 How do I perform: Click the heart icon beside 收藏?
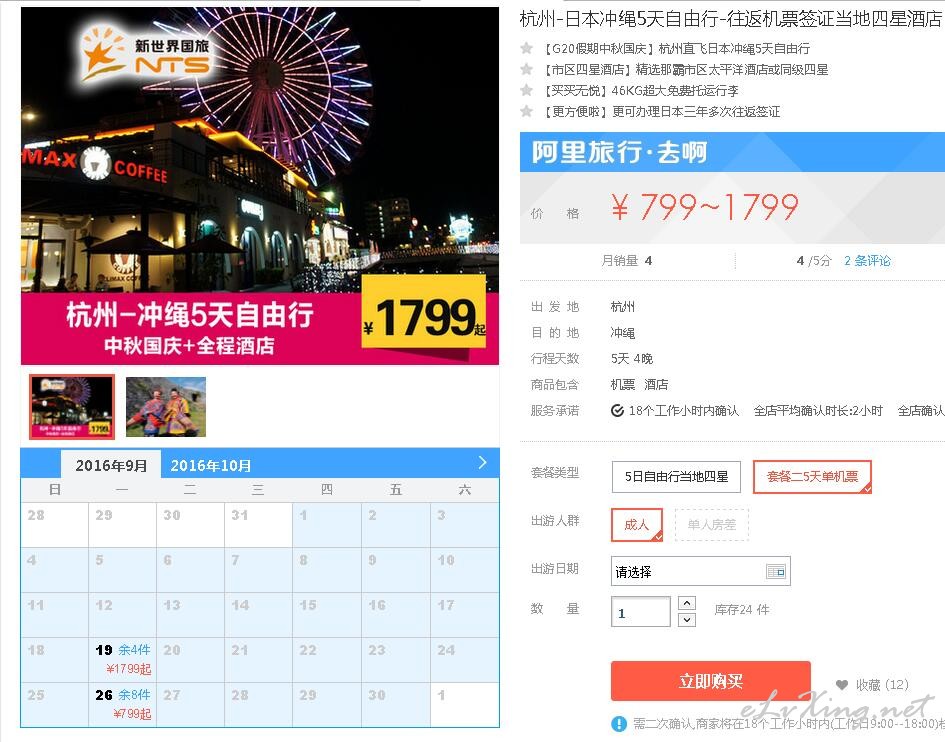[x=842, y=685]
